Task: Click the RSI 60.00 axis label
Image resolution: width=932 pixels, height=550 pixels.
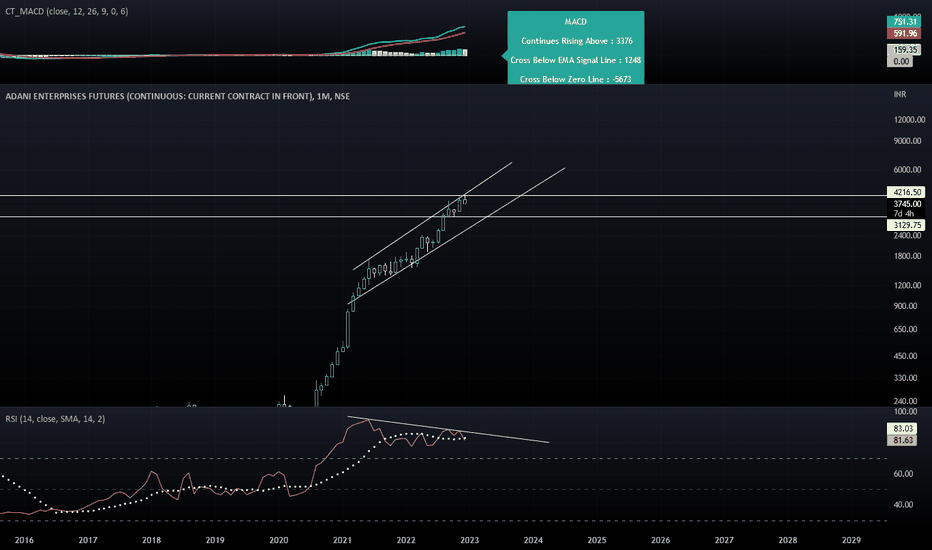Action: point(903,474)
